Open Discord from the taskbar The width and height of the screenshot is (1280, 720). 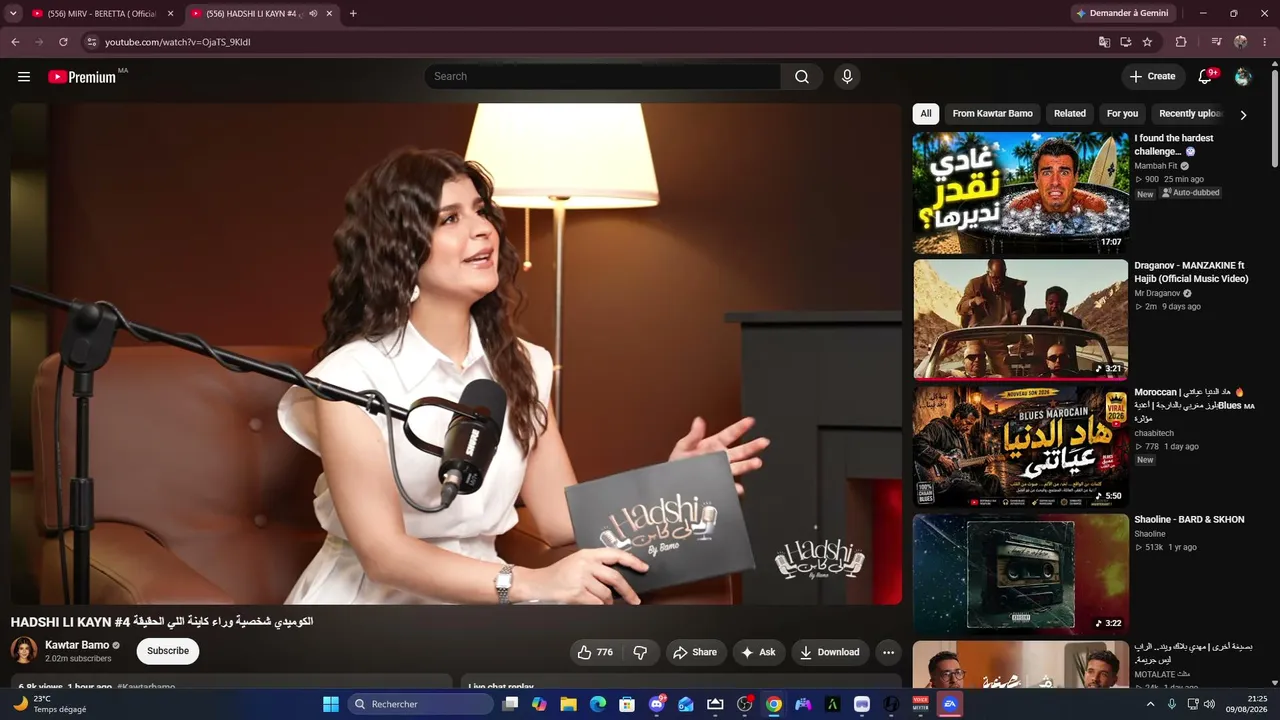[x=657, y=705]
